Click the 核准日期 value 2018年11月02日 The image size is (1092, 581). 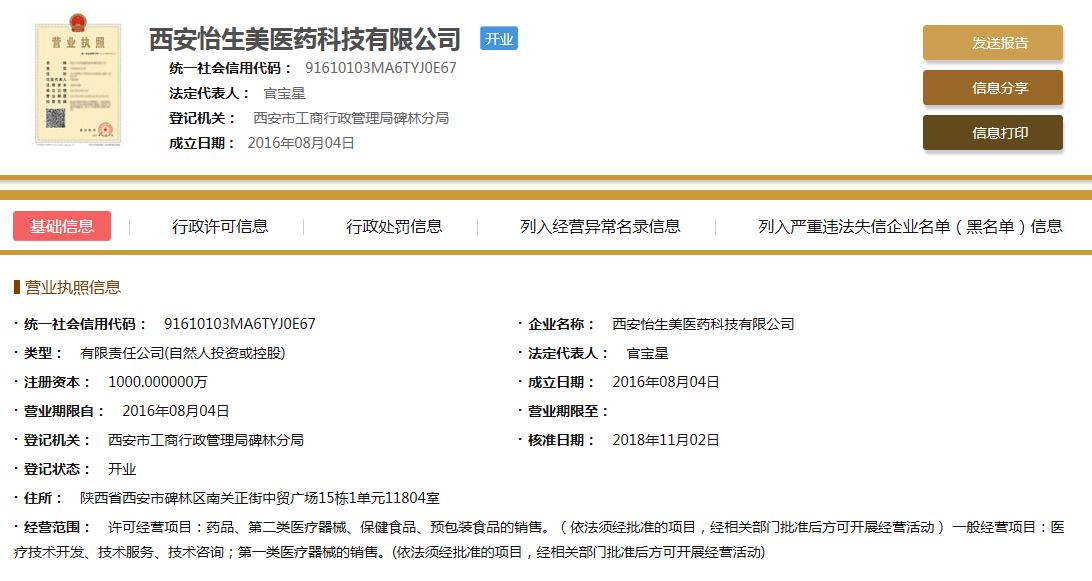tap(666, 440)
